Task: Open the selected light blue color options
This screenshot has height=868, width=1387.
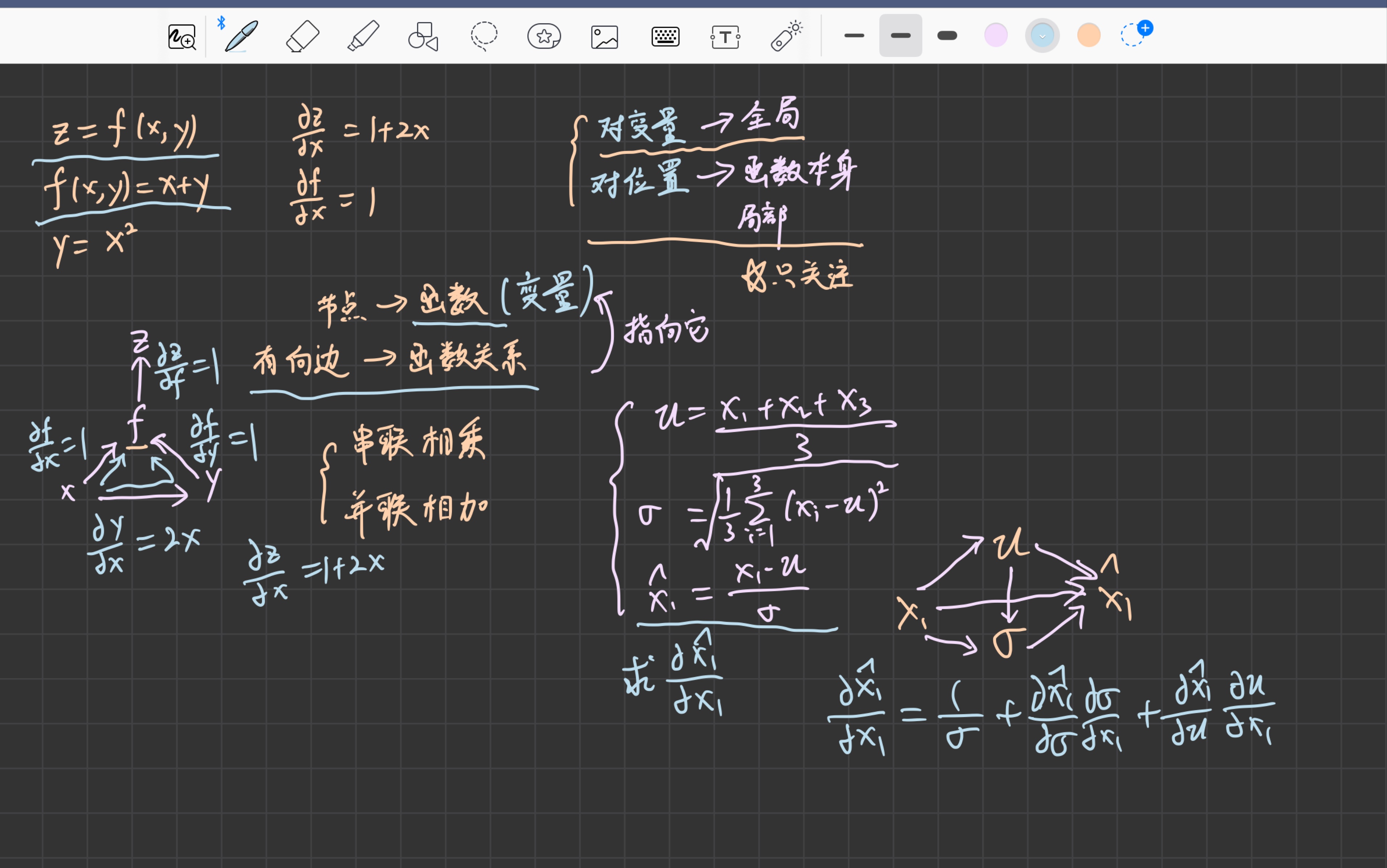Action: 1043,36
